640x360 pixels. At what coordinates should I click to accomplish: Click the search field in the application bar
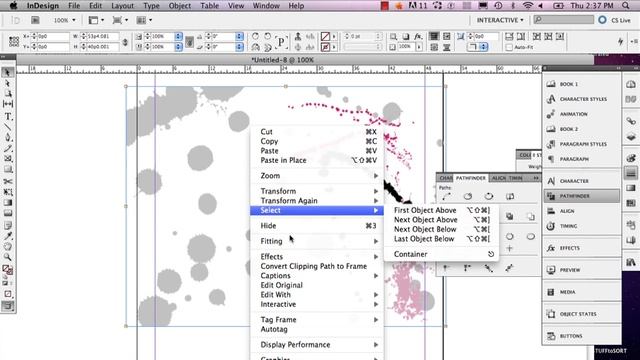point(564,20)
